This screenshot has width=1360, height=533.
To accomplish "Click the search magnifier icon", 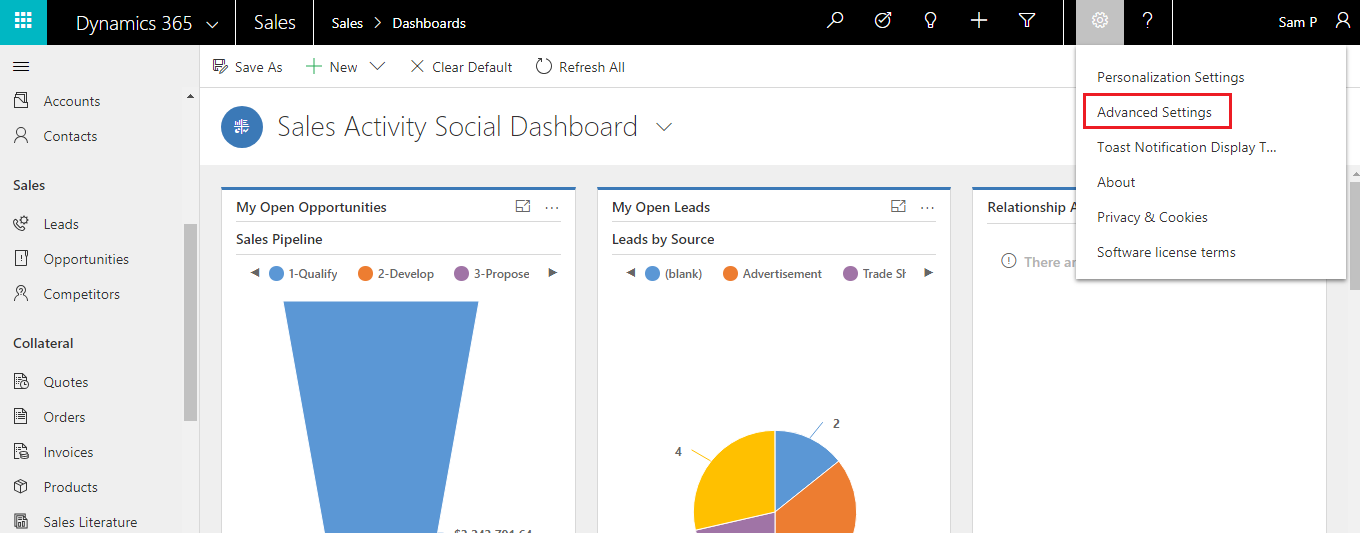I will (x=835, y=21).
